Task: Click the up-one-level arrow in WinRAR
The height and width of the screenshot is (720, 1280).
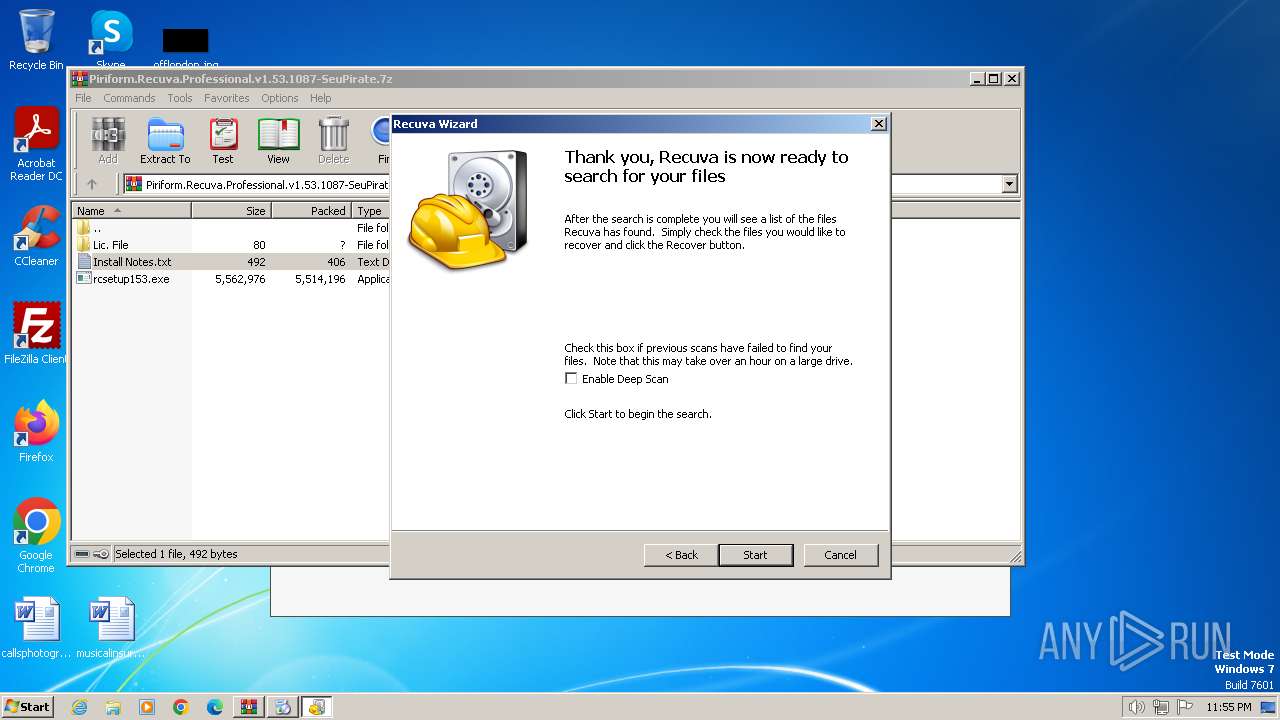Action: pyautogui.click(x=92, y=184)
